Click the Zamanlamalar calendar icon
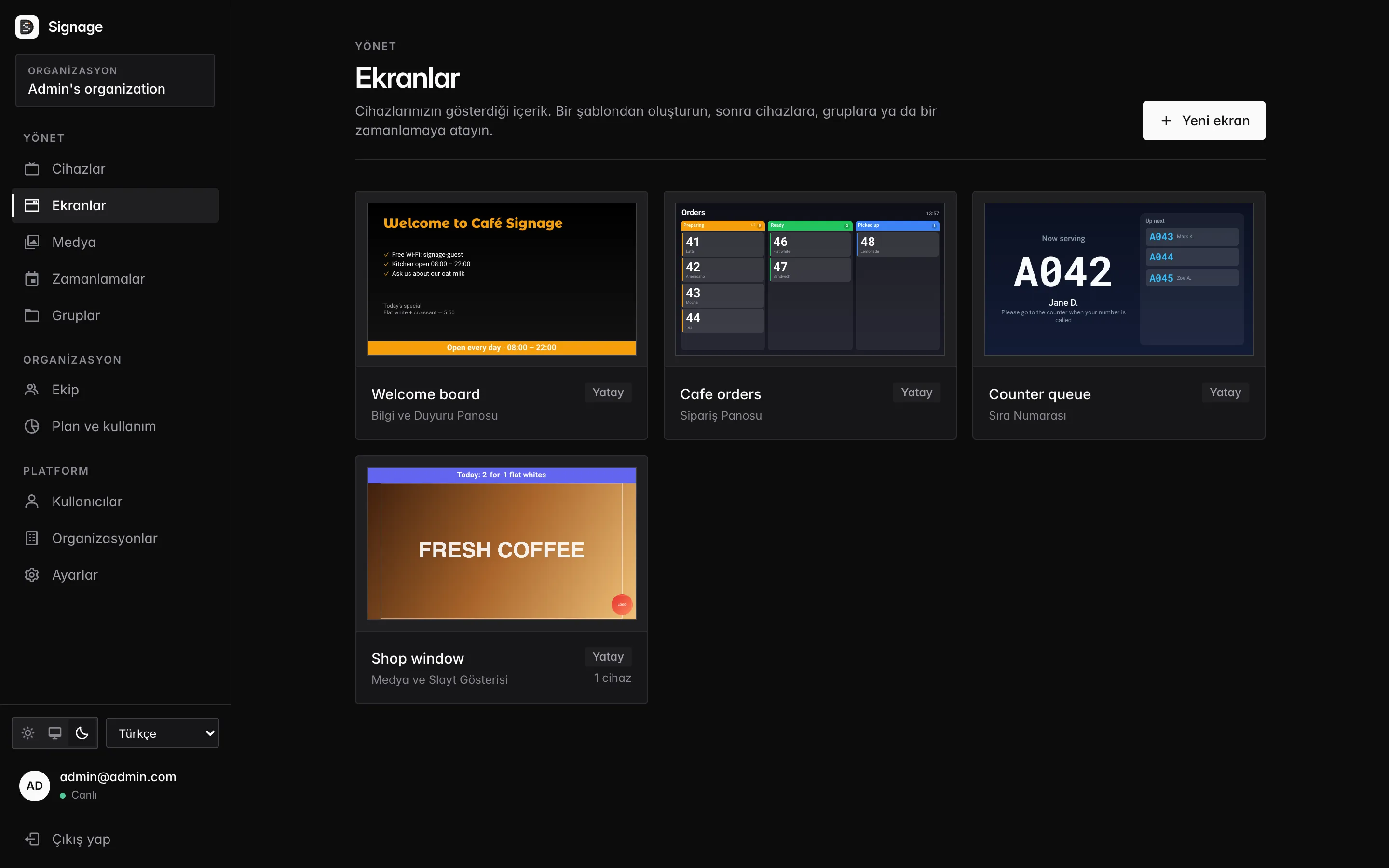 tap(32, 279)
